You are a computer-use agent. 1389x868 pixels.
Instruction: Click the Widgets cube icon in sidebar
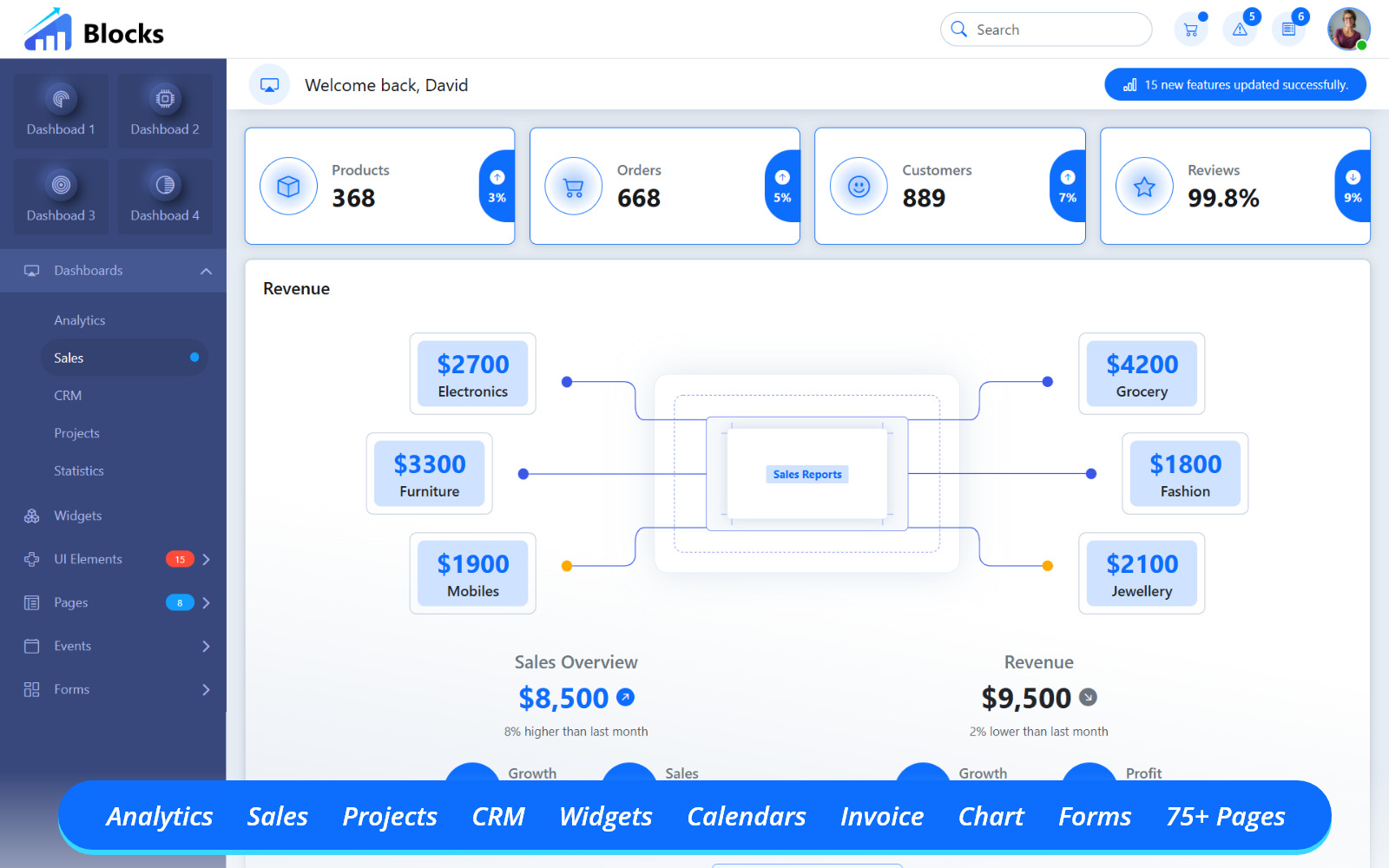[x=30, y=516]
